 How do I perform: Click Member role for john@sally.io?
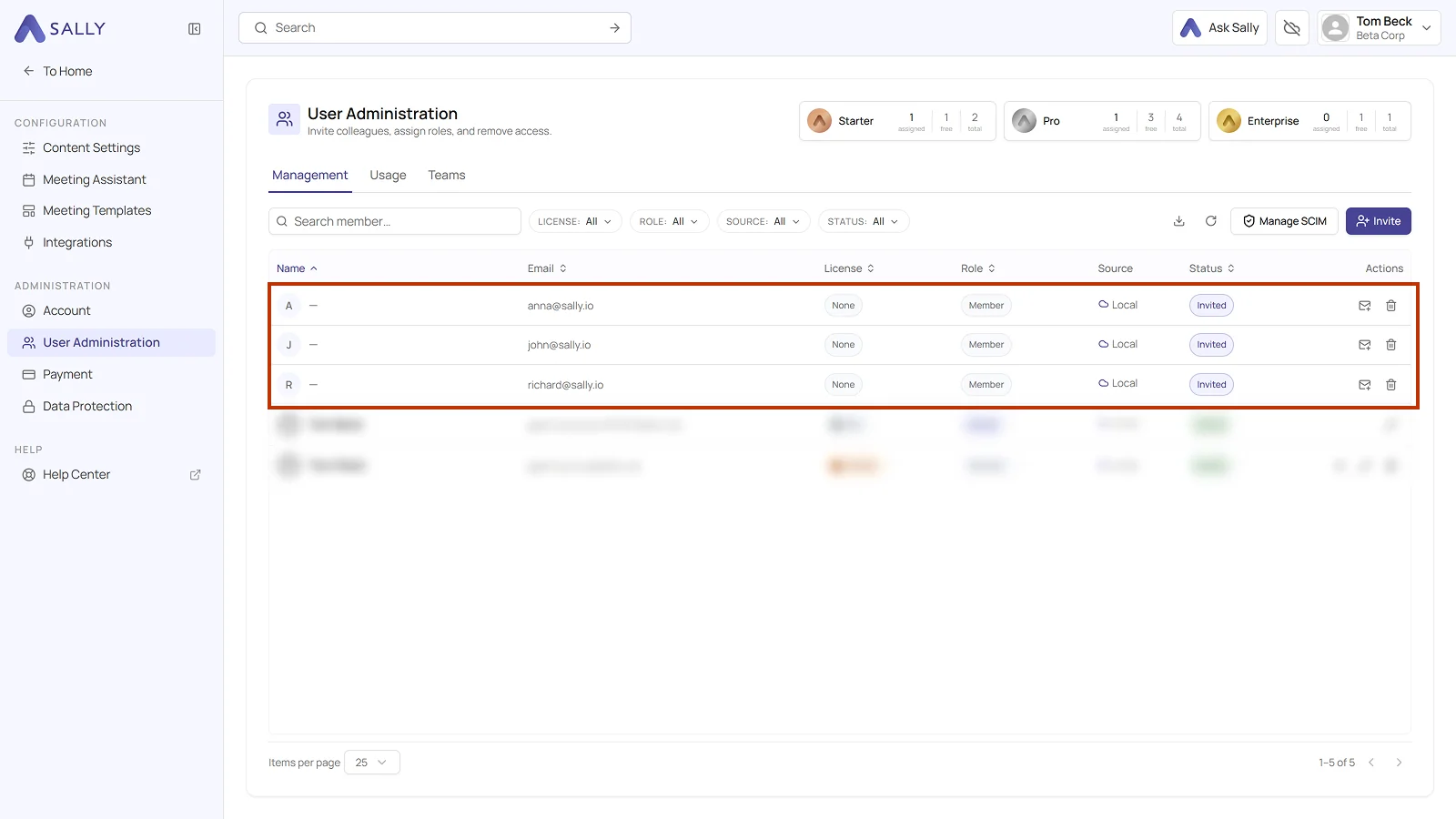(x=986, y=345)
